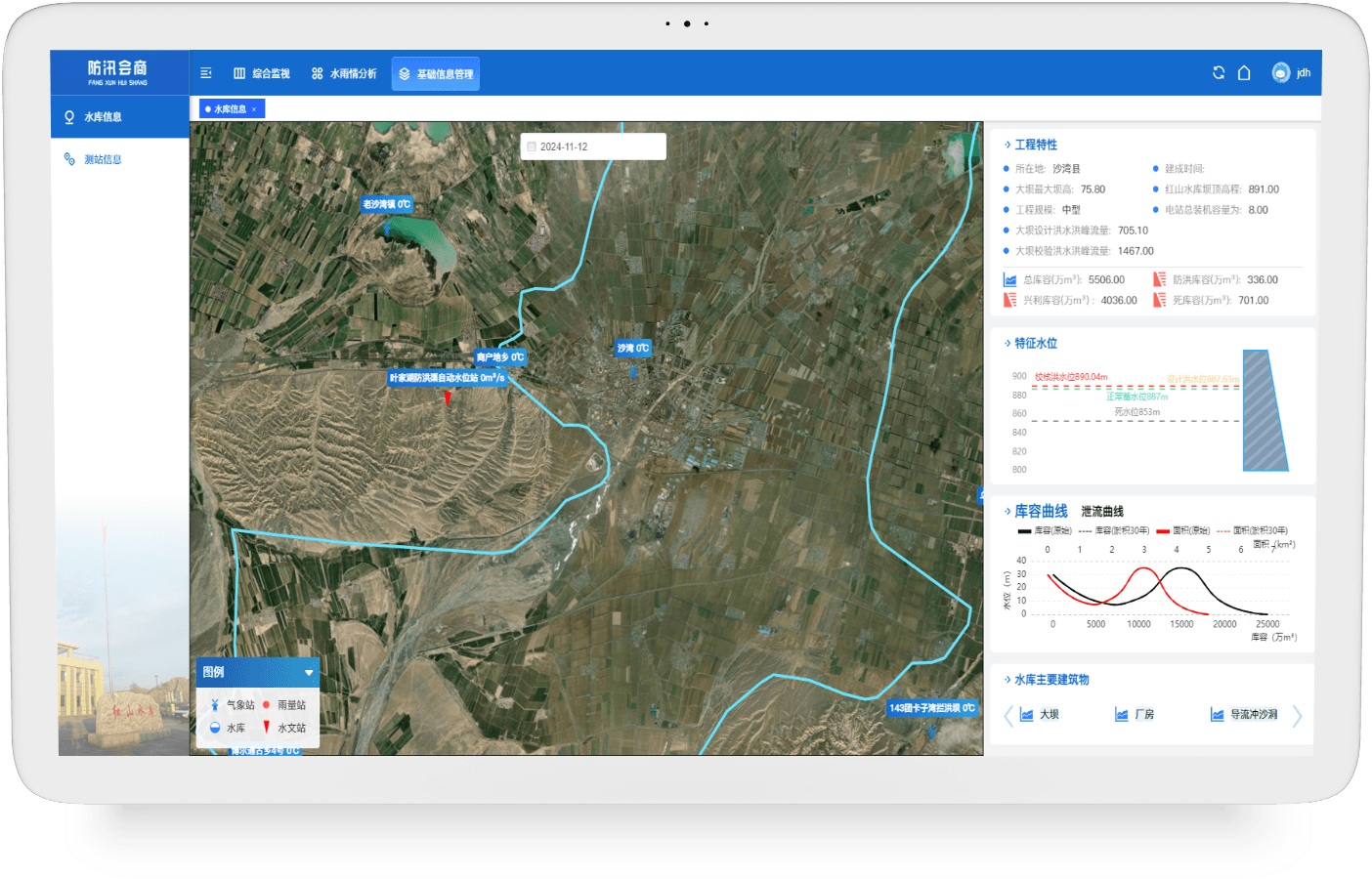The width and height of the screenshot is (1372, 879).
Task: Click the 大坝最大坝高 value 75.80
Action: point(1093,189)
